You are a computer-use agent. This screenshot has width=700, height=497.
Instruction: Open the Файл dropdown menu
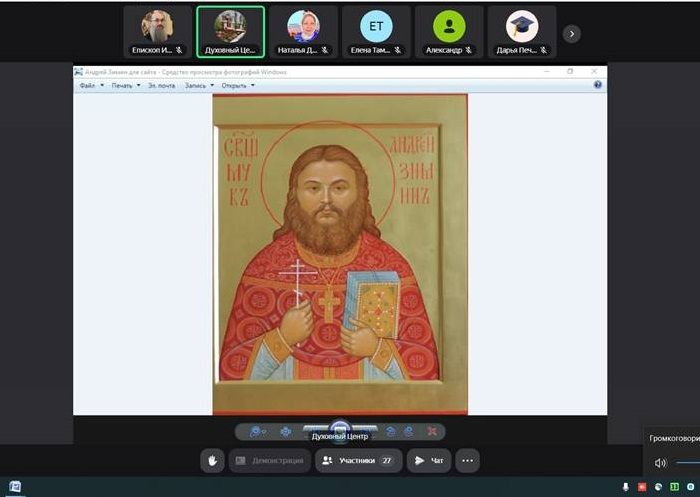(89, 85)
